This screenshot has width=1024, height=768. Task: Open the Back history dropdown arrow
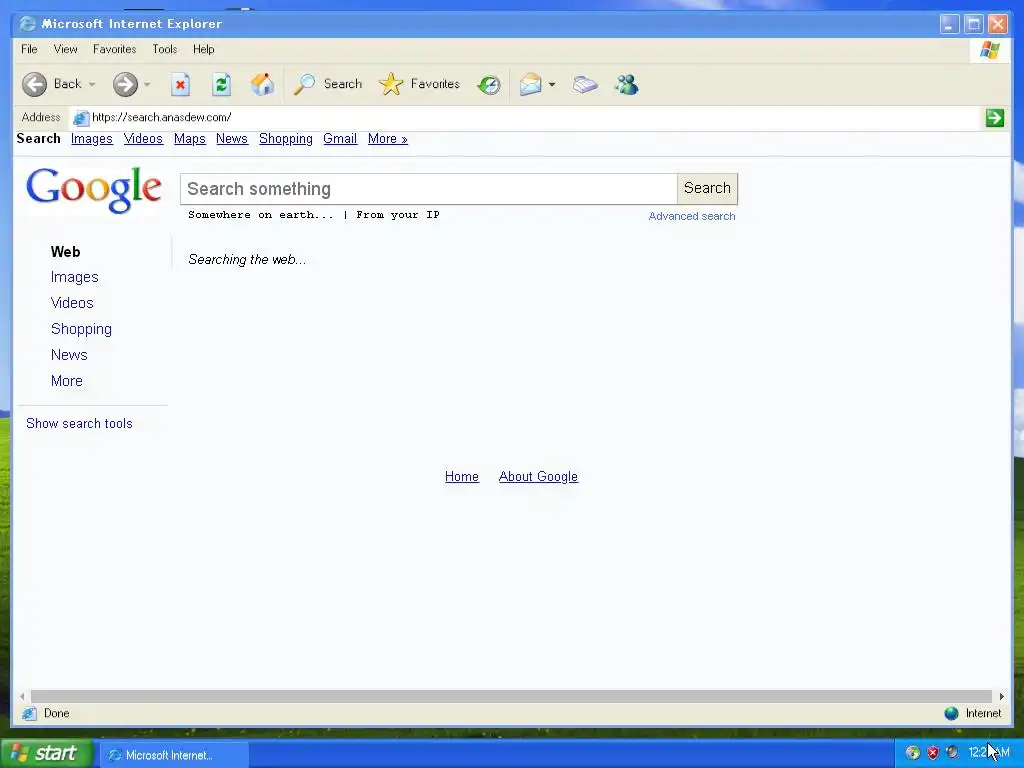[92, 84]
